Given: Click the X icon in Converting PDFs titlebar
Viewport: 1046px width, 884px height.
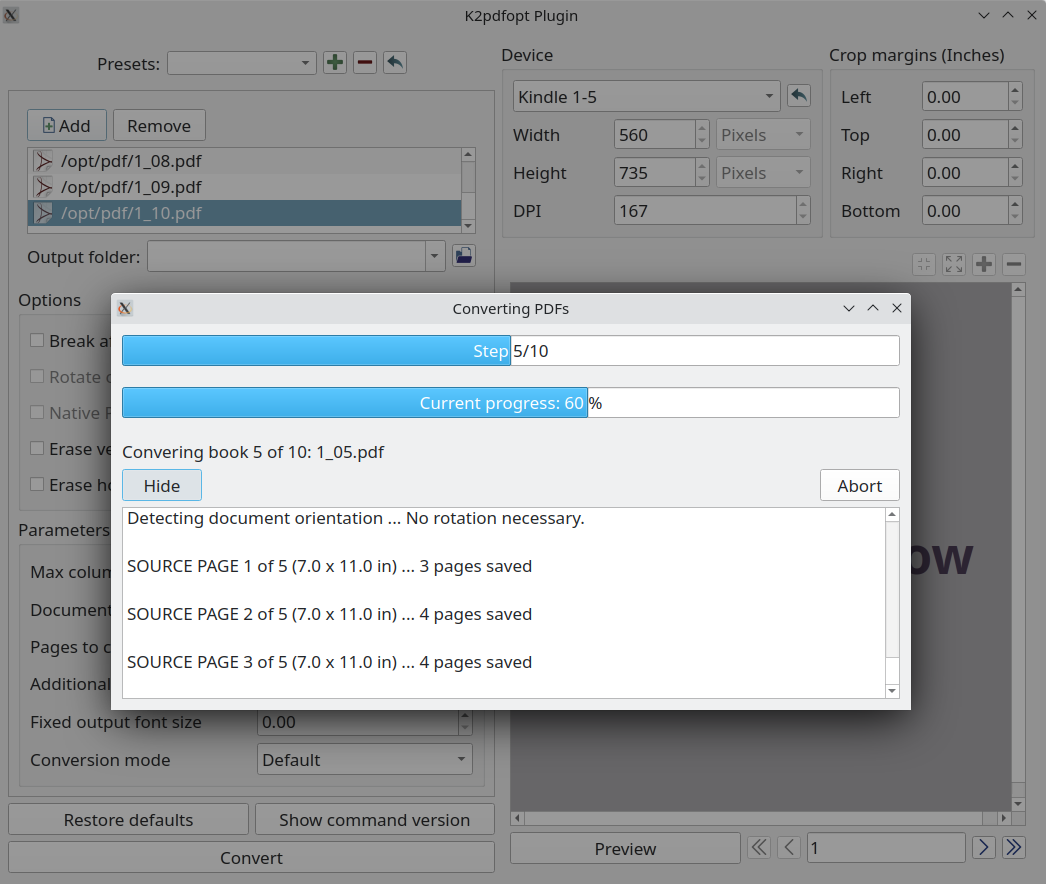Looking at the screenshot, I should coord(125,308).
